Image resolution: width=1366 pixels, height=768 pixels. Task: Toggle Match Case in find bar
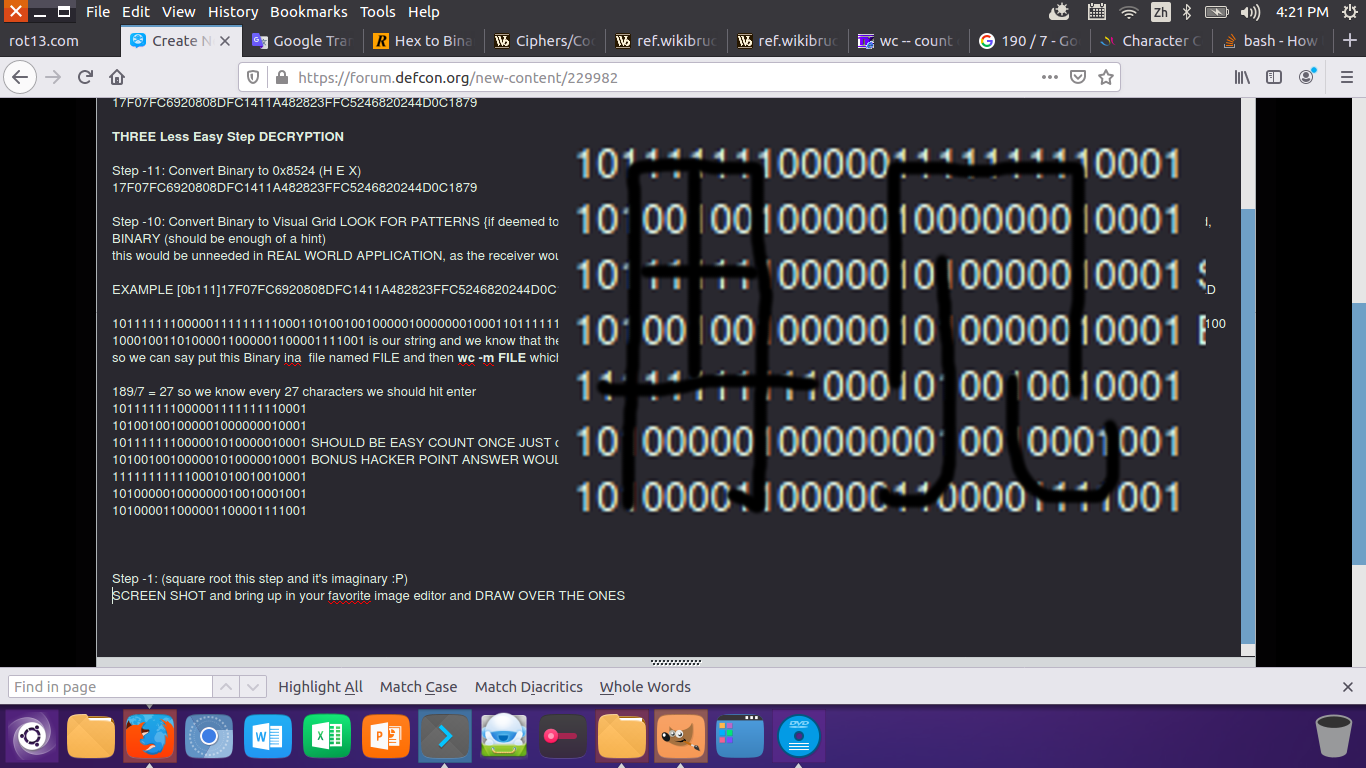click(418, 687)
